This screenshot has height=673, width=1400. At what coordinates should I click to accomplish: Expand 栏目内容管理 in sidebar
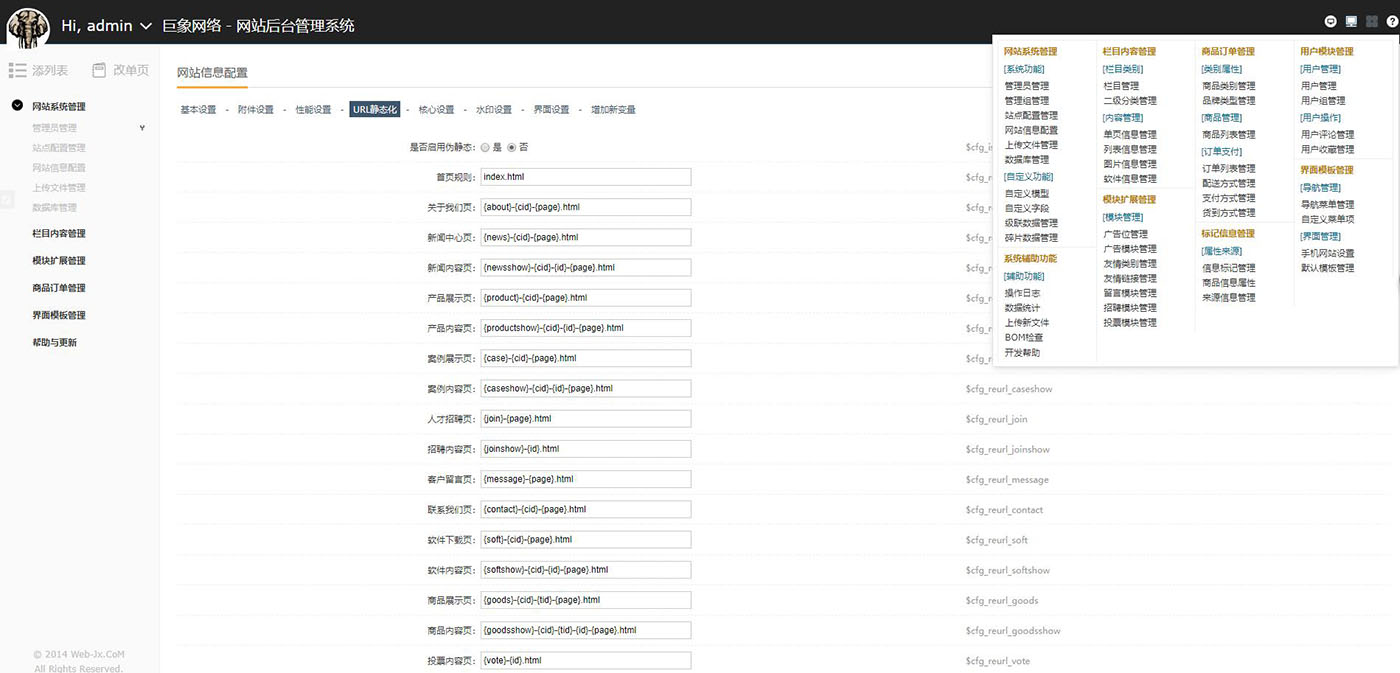point(59,234)
